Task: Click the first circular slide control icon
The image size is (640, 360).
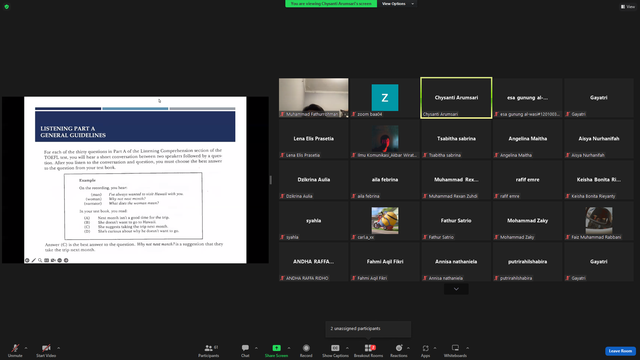Action: coord(27,260)
